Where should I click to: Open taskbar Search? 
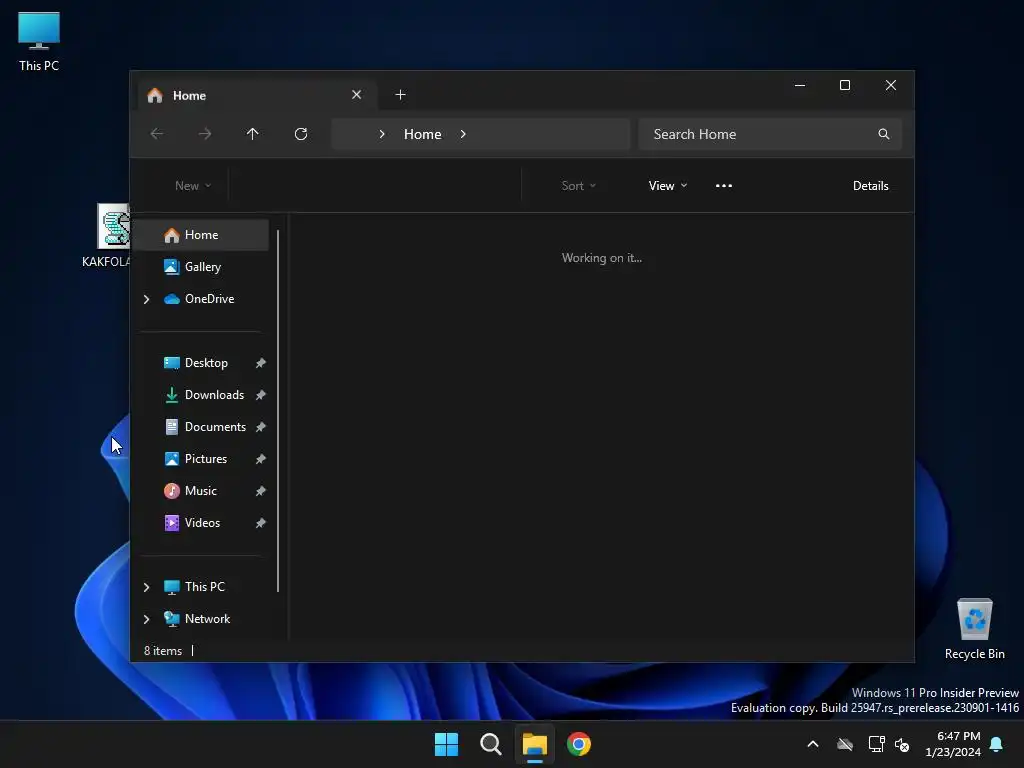pos(490,744)
